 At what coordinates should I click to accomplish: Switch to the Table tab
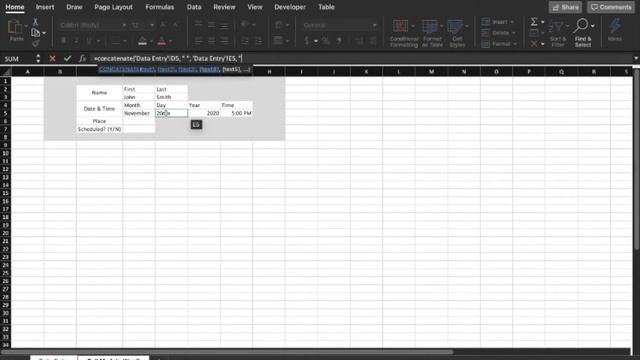pyautogui.click(x=327, y=7)
